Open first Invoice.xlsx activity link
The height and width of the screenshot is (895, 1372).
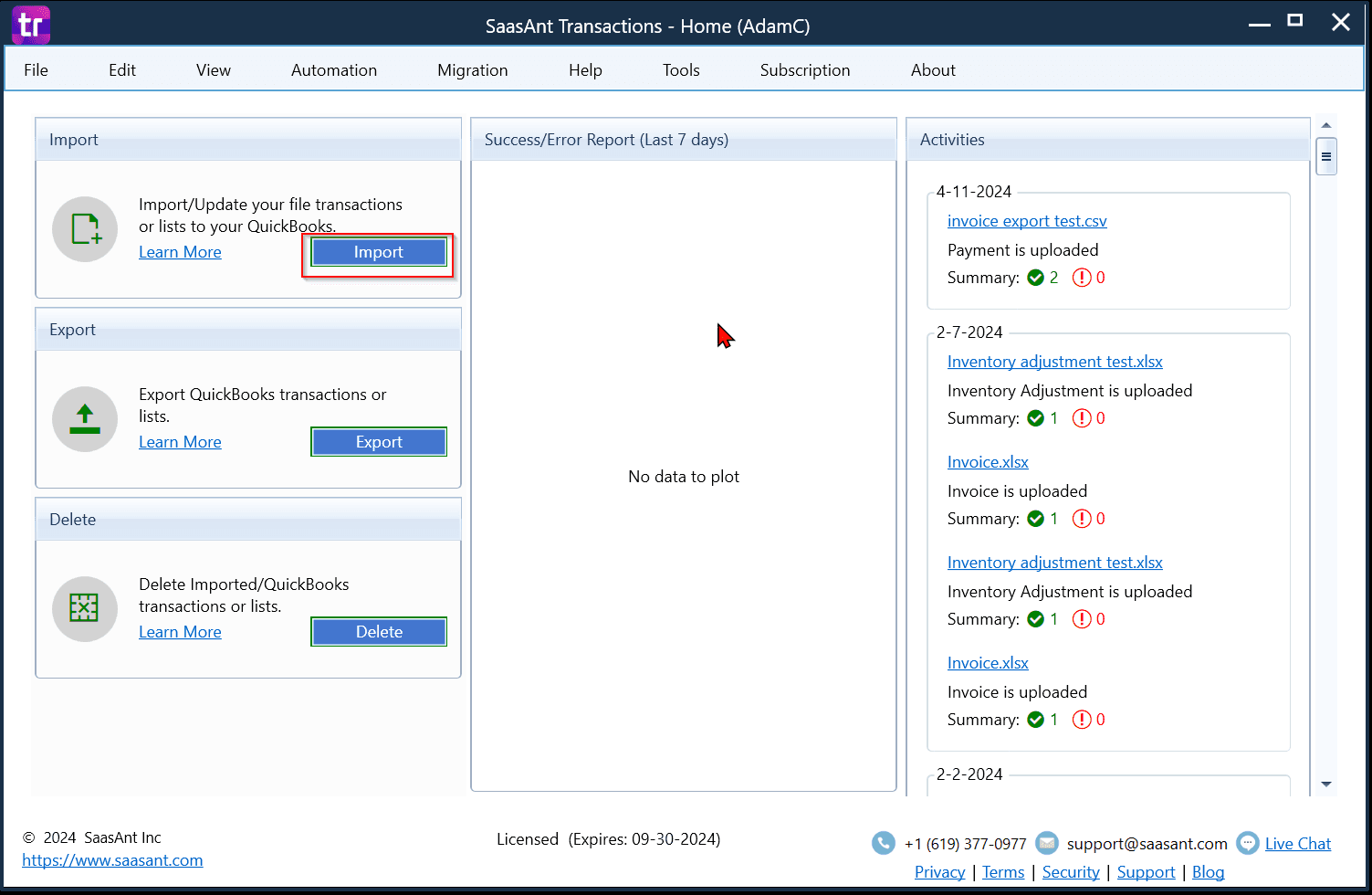[988, 462]
